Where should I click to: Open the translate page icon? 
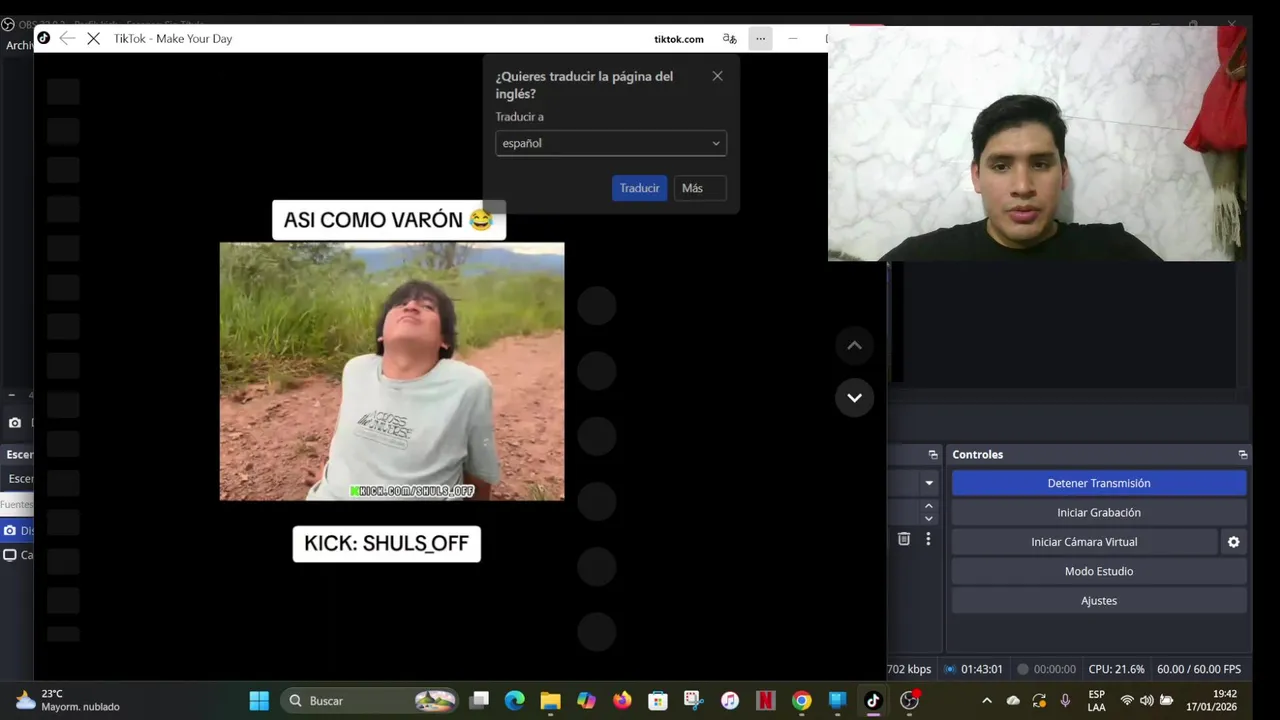[x=730, y=39]
